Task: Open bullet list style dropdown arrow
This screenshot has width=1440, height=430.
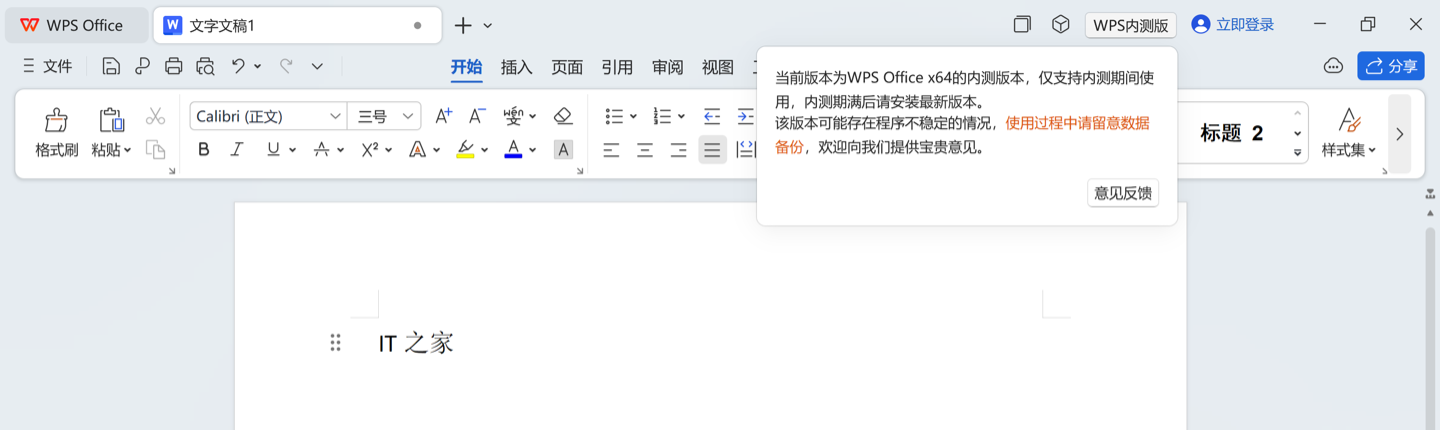Action: tap(633, 117)
